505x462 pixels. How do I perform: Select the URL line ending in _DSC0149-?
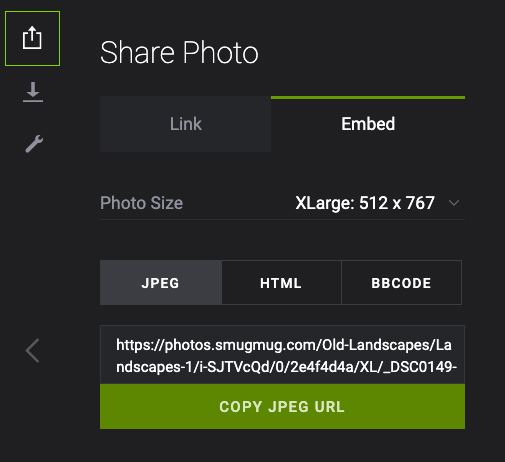pos(286,367)
